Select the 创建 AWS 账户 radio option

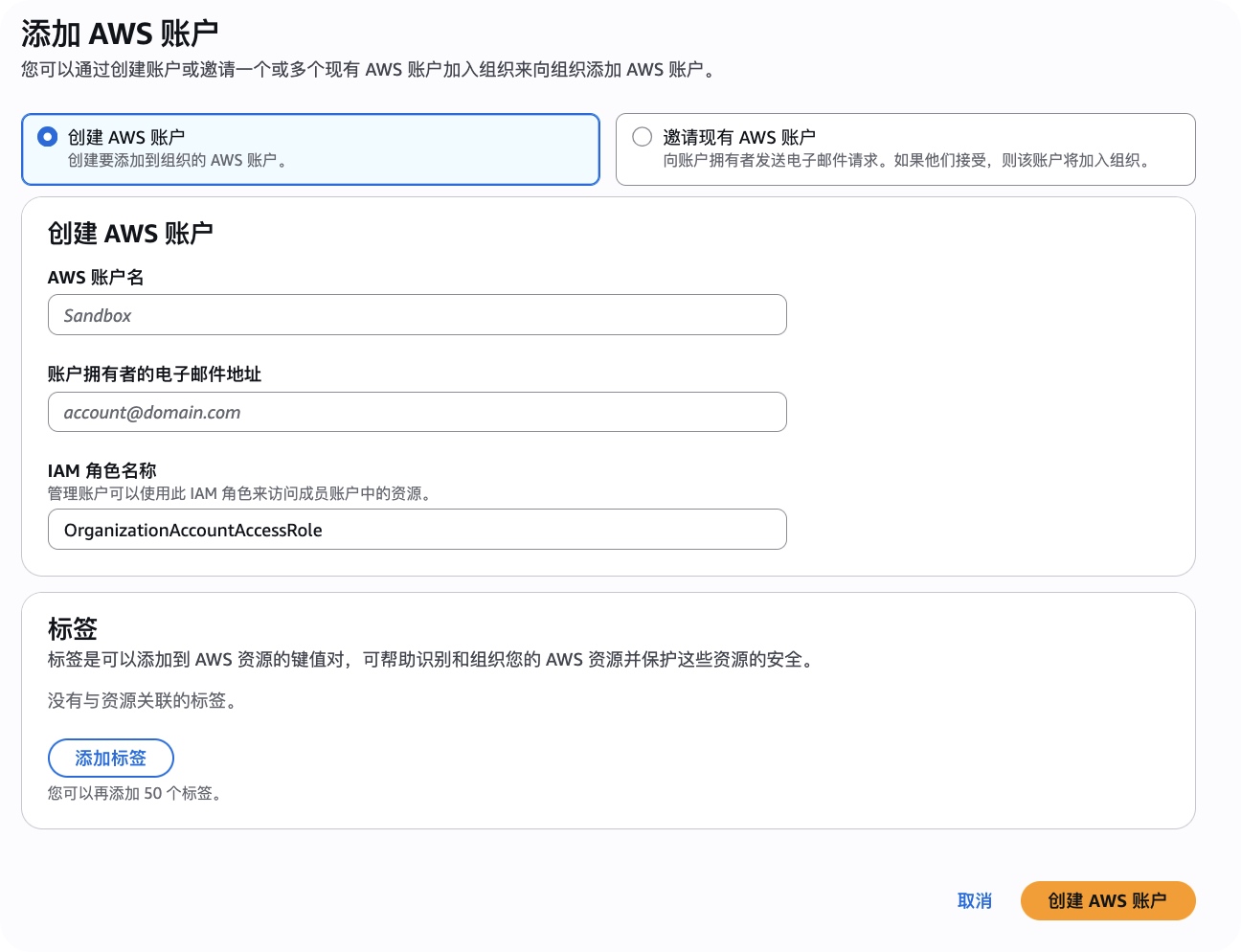pos(47,137)
